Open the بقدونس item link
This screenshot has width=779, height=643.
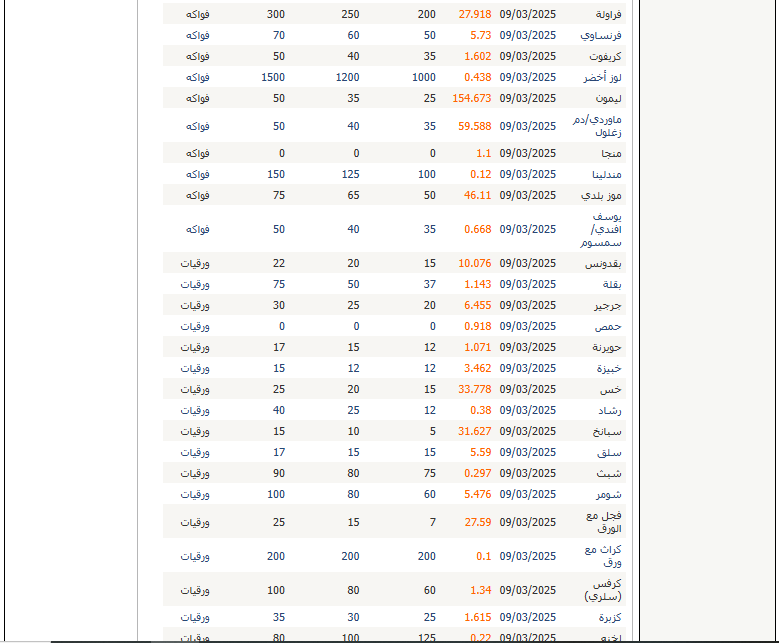pos(602,264)
